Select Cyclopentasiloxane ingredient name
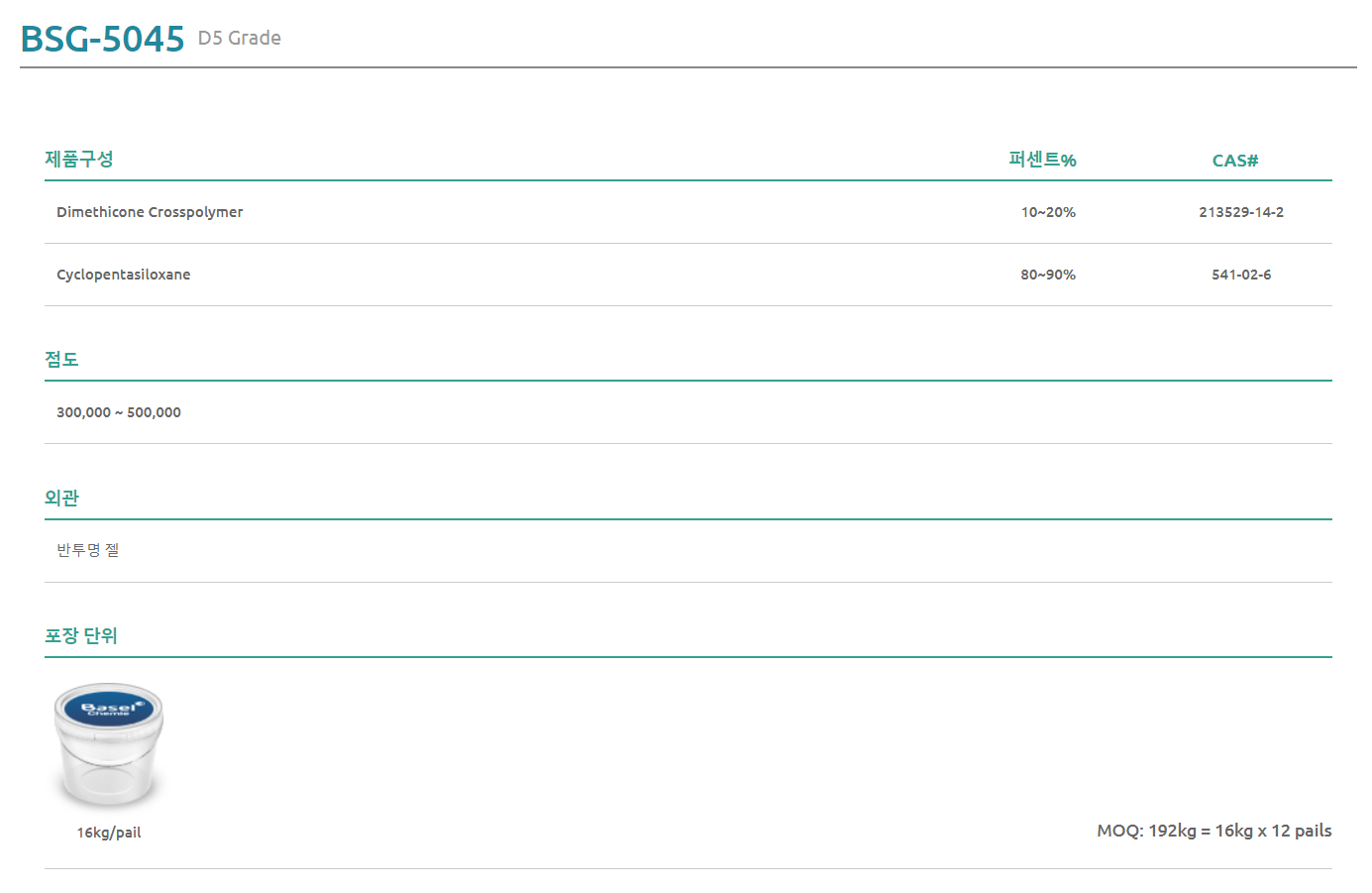 [123, 275]
